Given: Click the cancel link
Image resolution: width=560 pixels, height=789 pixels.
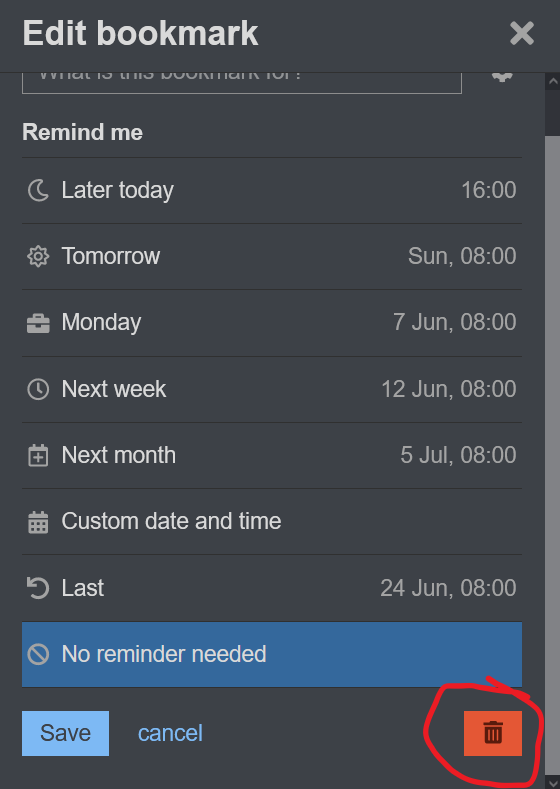Looking at the screenshot, I should (x=170, y=733).
